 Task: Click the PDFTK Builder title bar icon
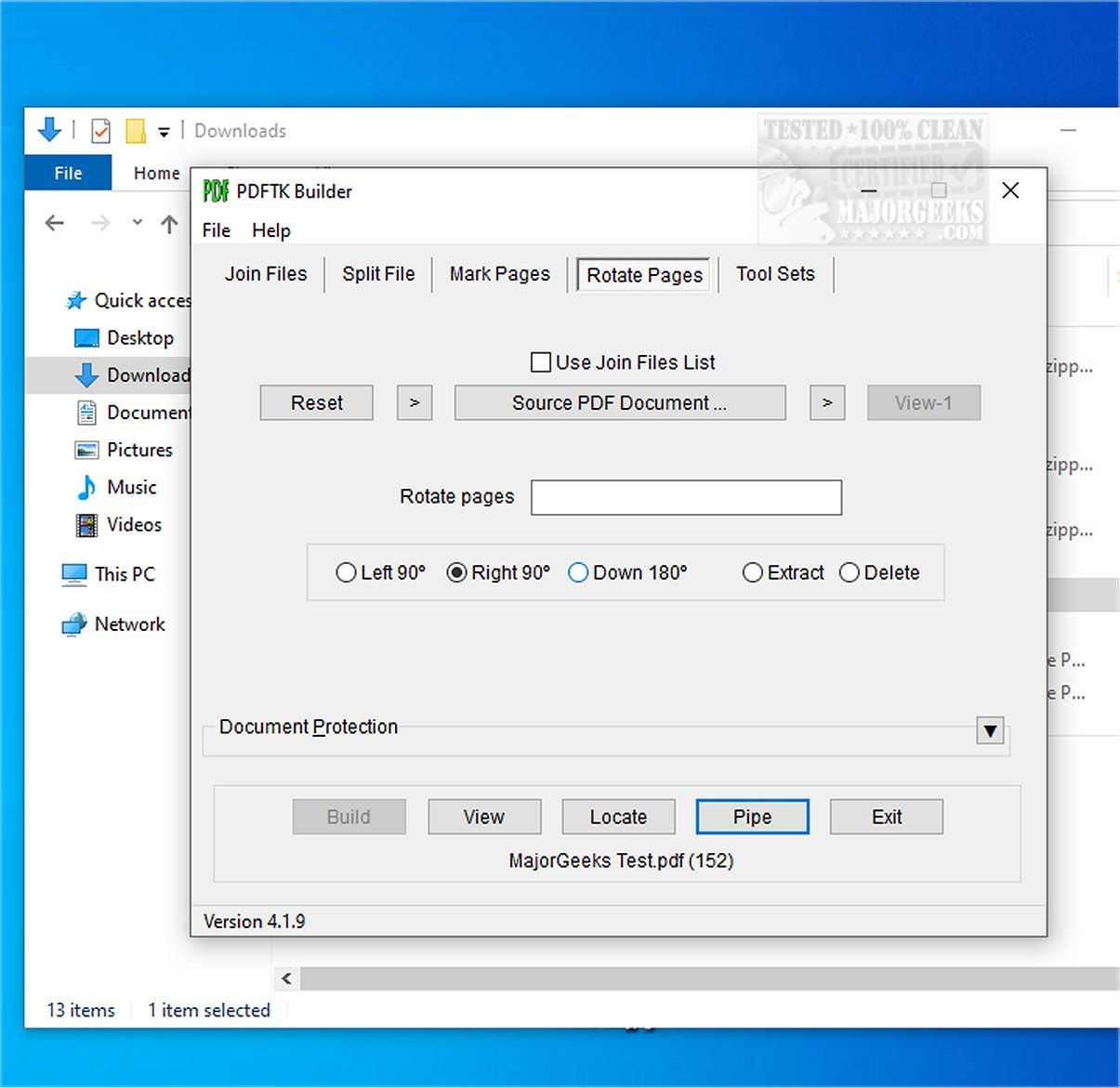click(216, 191)
